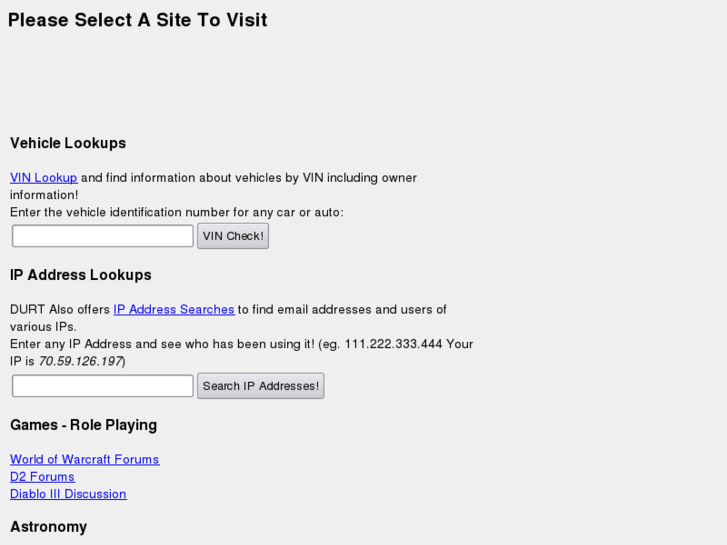Follow the IP Address Searches link
This screenshot has width=727, height=545.
174,310
